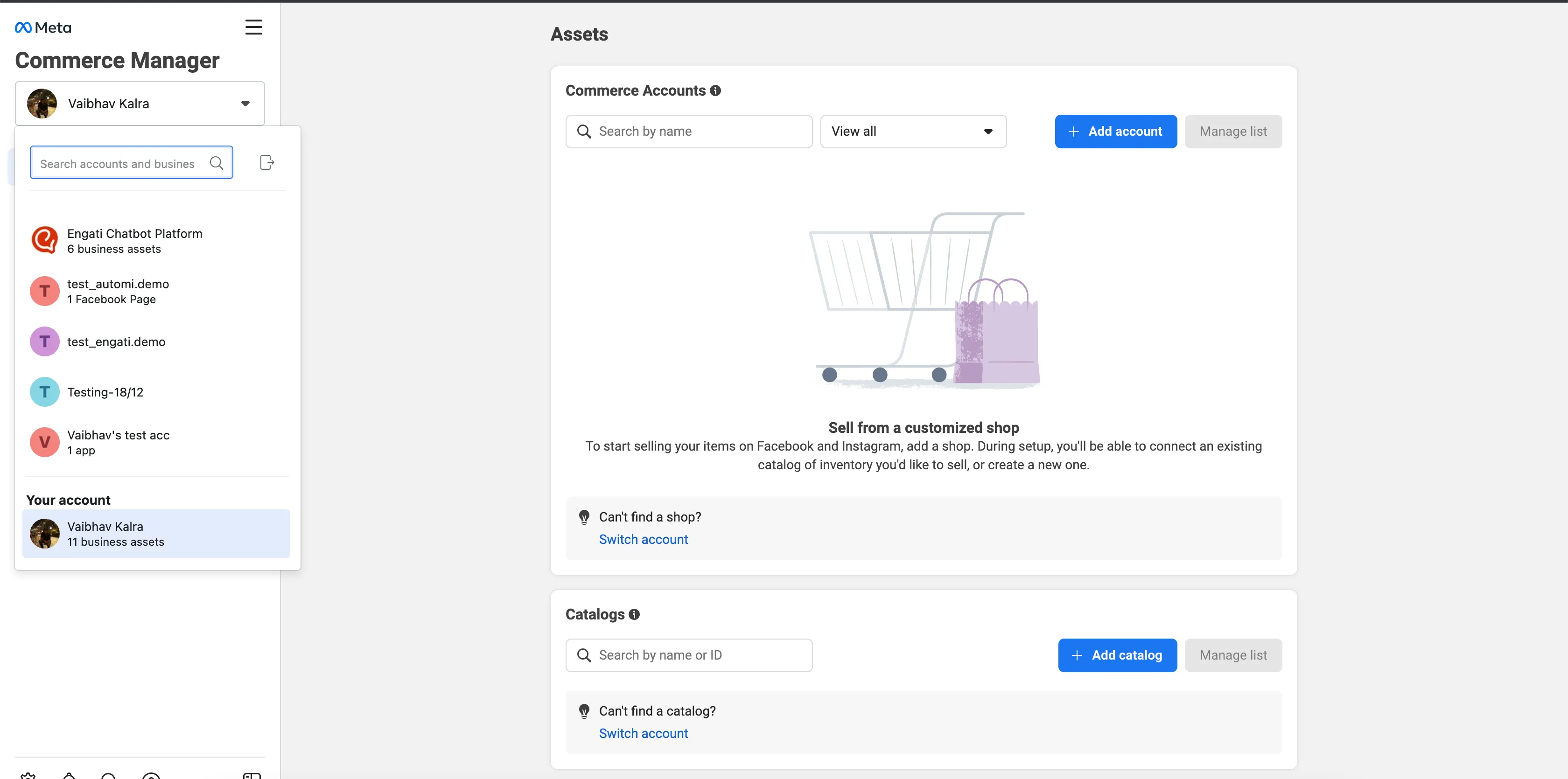The image size is (1568, 779).
Task: Select the test_automi.demo account
Action: click(x=156, y=291)
